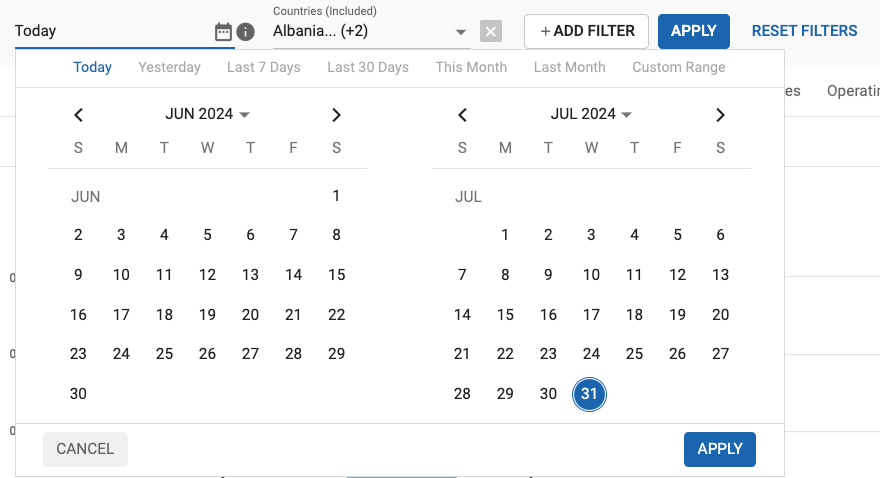Viewport: 880px width, 478px height.
Task: Open the JUL 2024 month selector
Action: (x=591, y=114)
